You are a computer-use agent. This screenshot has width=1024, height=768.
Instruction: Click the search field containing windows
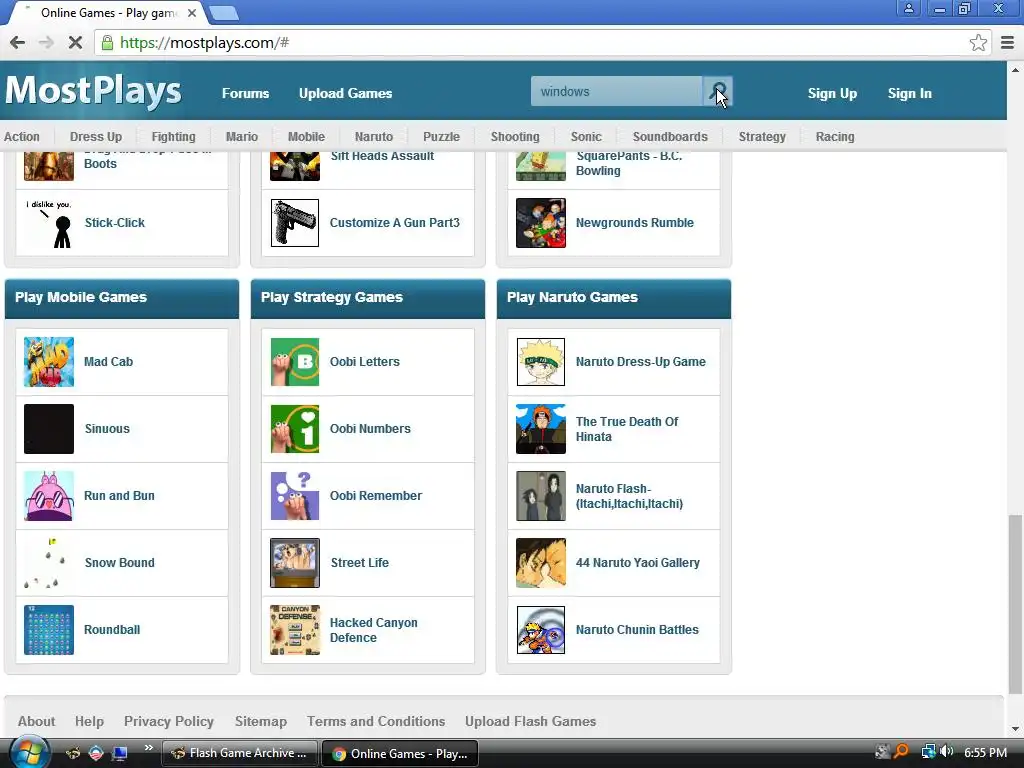coord(616,91)
